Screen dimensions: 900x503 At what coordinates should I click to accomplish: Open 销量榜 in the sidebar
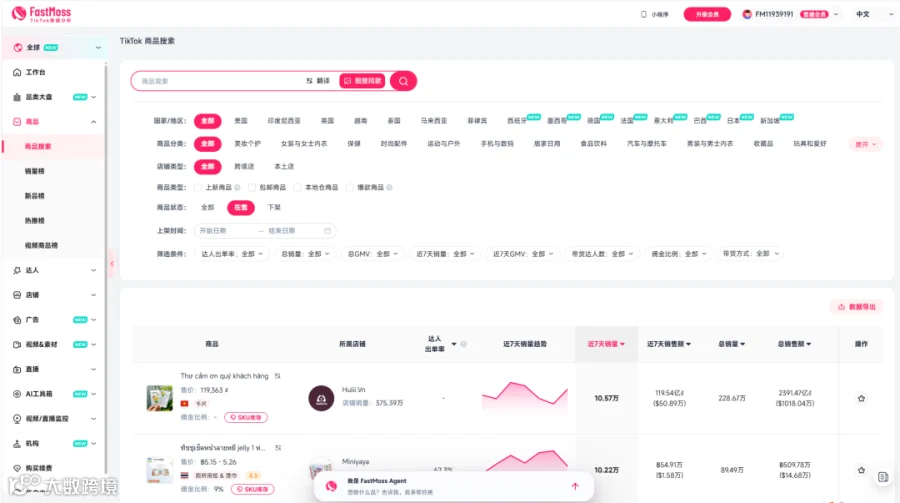[34, 171]
